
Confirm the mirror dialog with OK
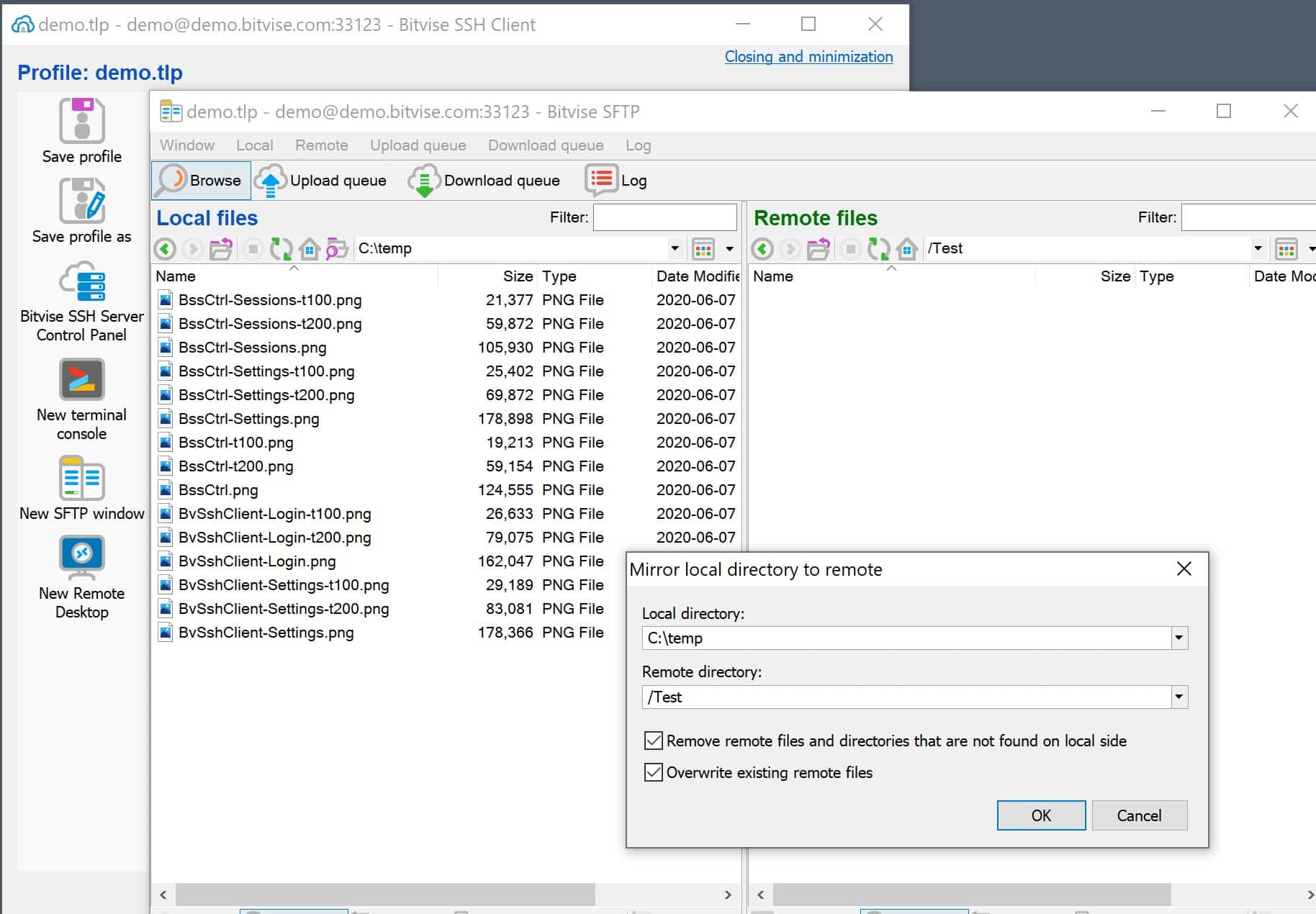(x=1041, y=815)
